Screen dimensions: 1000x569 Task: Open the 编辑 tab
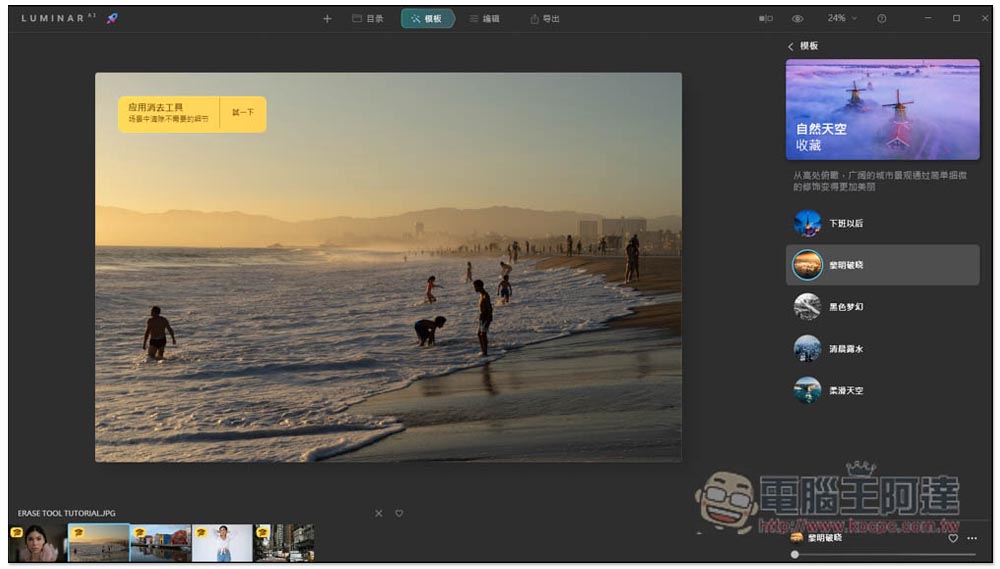tap(485, 18)
